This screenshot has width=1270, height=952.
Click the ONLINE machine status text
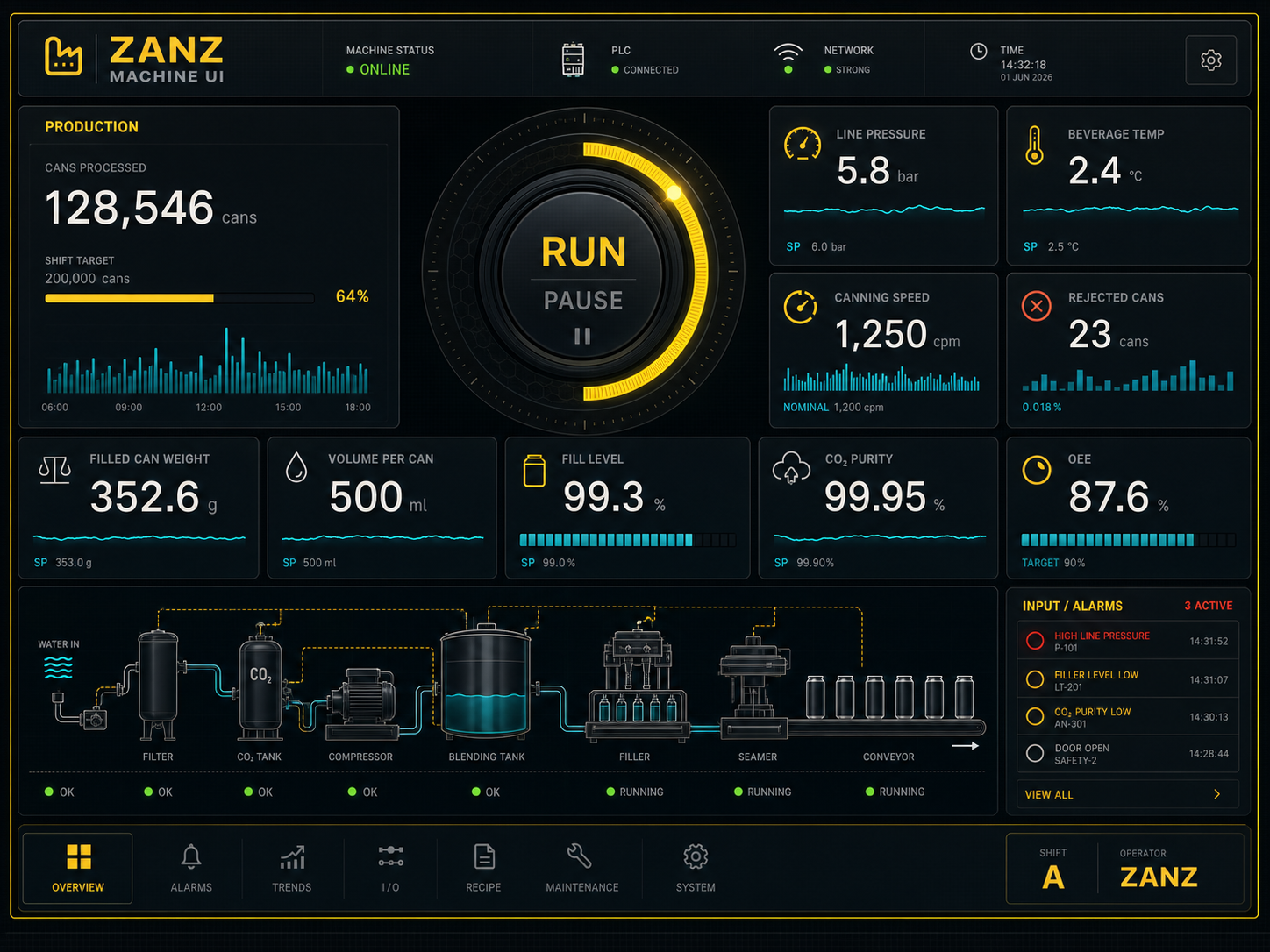(x=384, y=69)
